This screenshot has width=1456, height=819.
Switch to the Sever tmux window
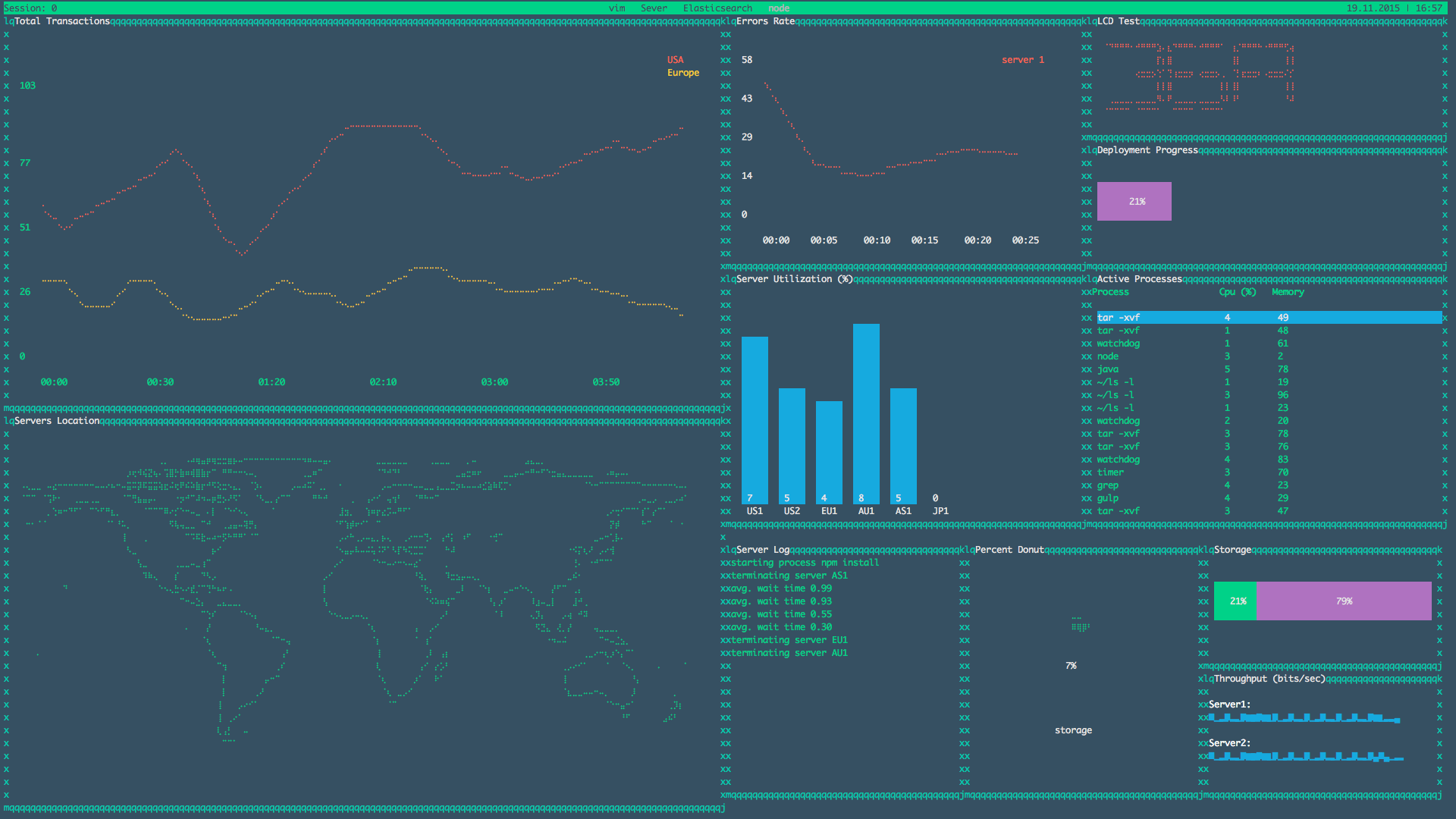(x=654, y=8)
